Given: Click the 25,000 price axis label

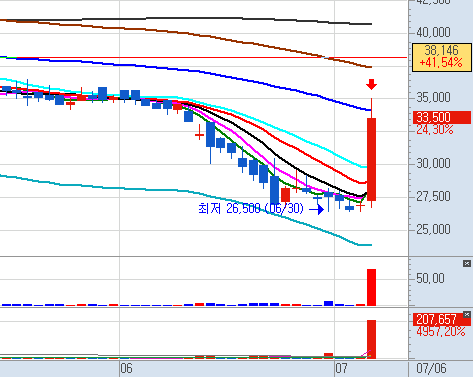Looking at the screenshot, I should (433, 229).
